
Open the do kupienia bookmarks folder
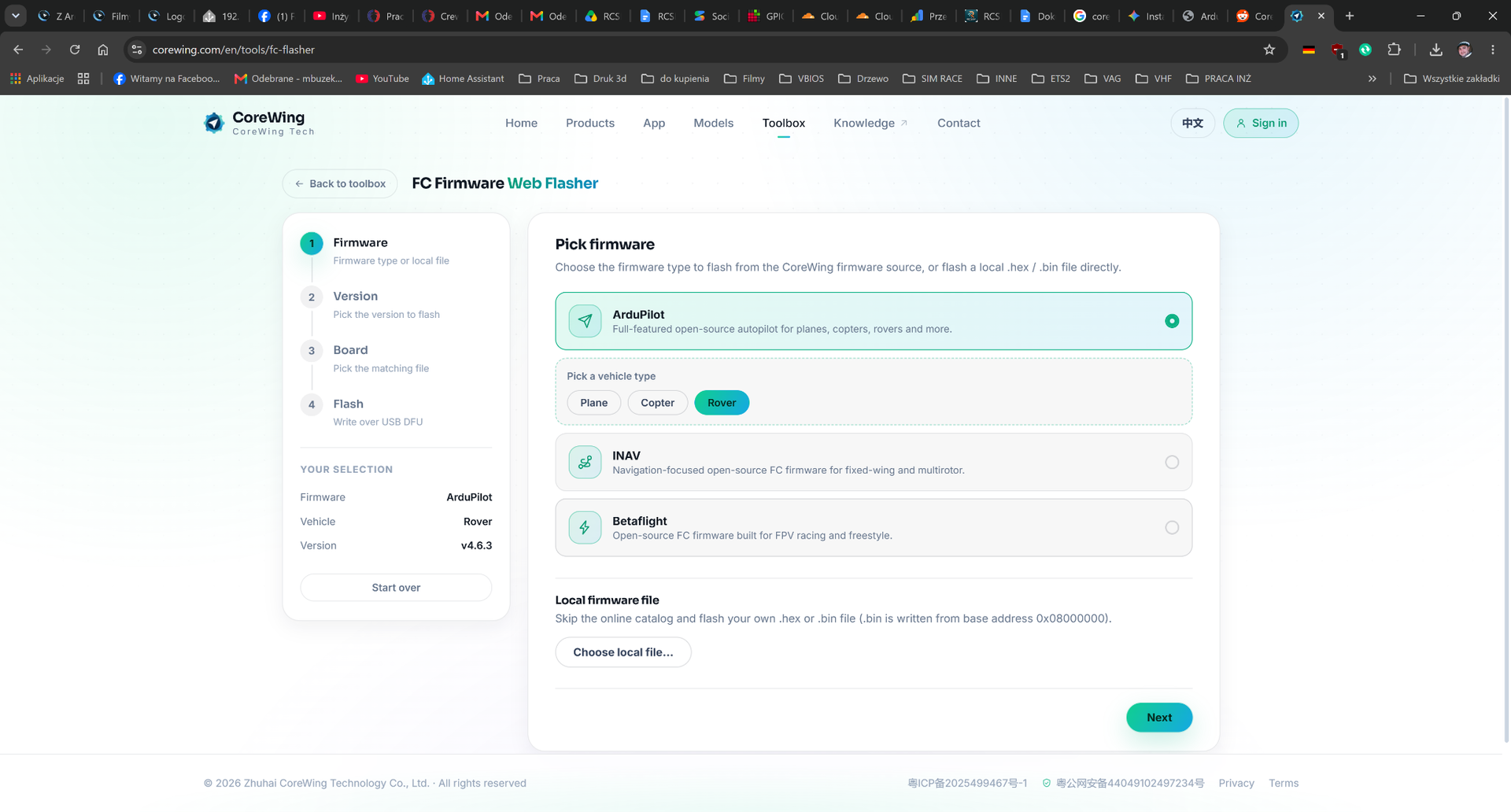point(675,79)
